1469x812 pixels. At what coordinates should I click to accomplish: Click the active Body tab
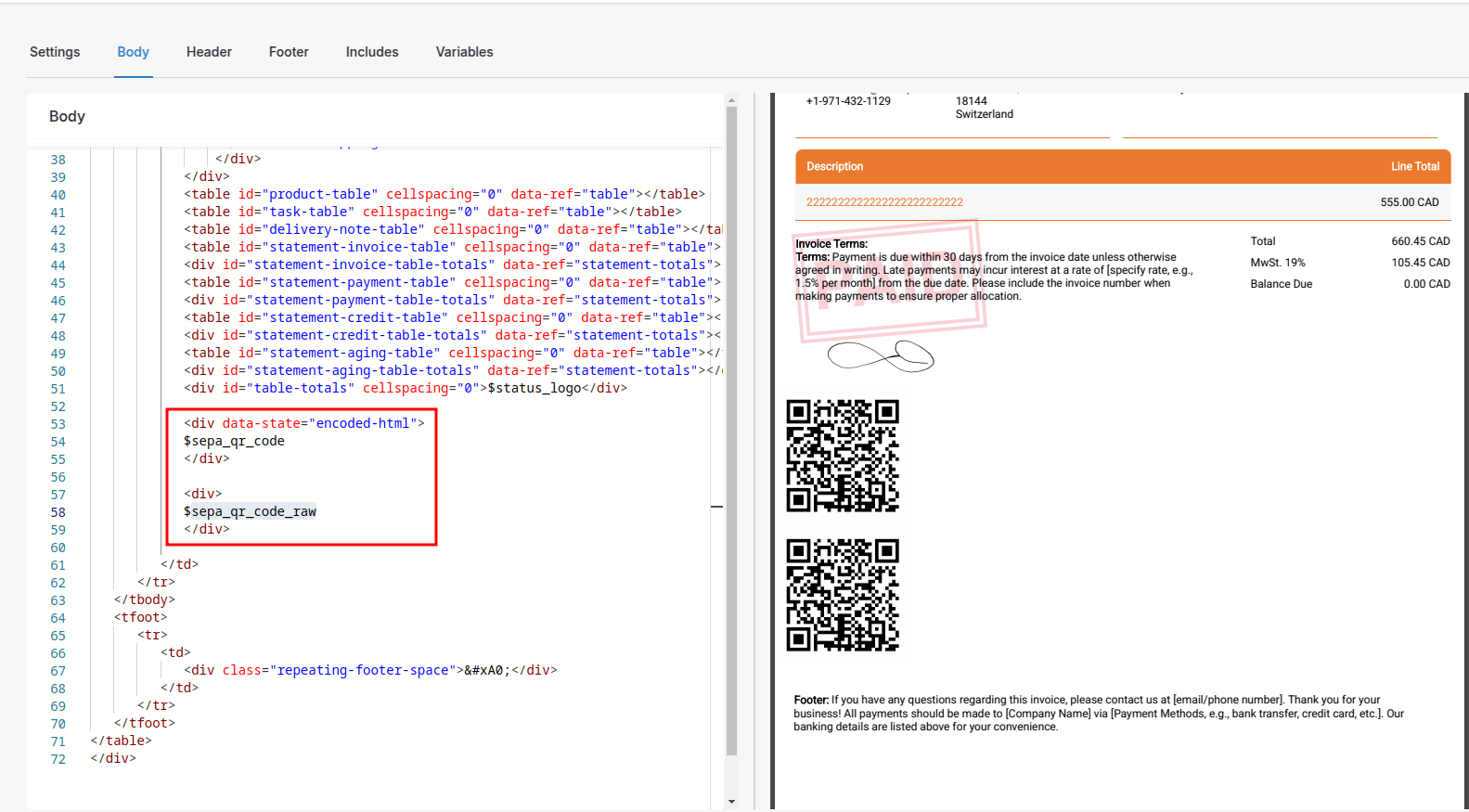click(133, 52)
